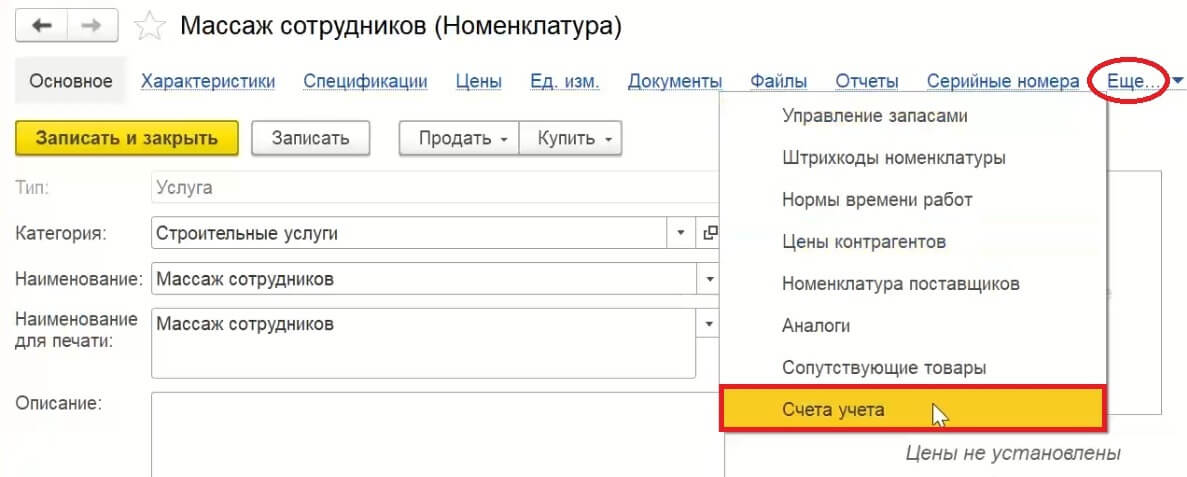Expand Наименование для печати dropdown arrow

coord(709,324)
